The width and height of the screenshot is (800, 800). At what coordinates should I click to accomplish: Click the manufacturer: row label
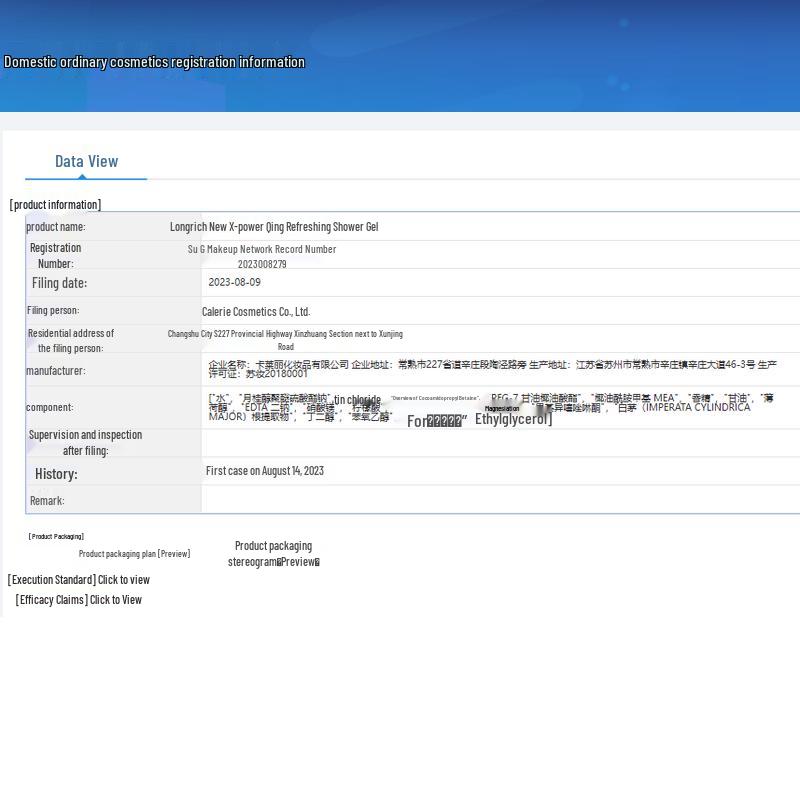tap(56, 371)
